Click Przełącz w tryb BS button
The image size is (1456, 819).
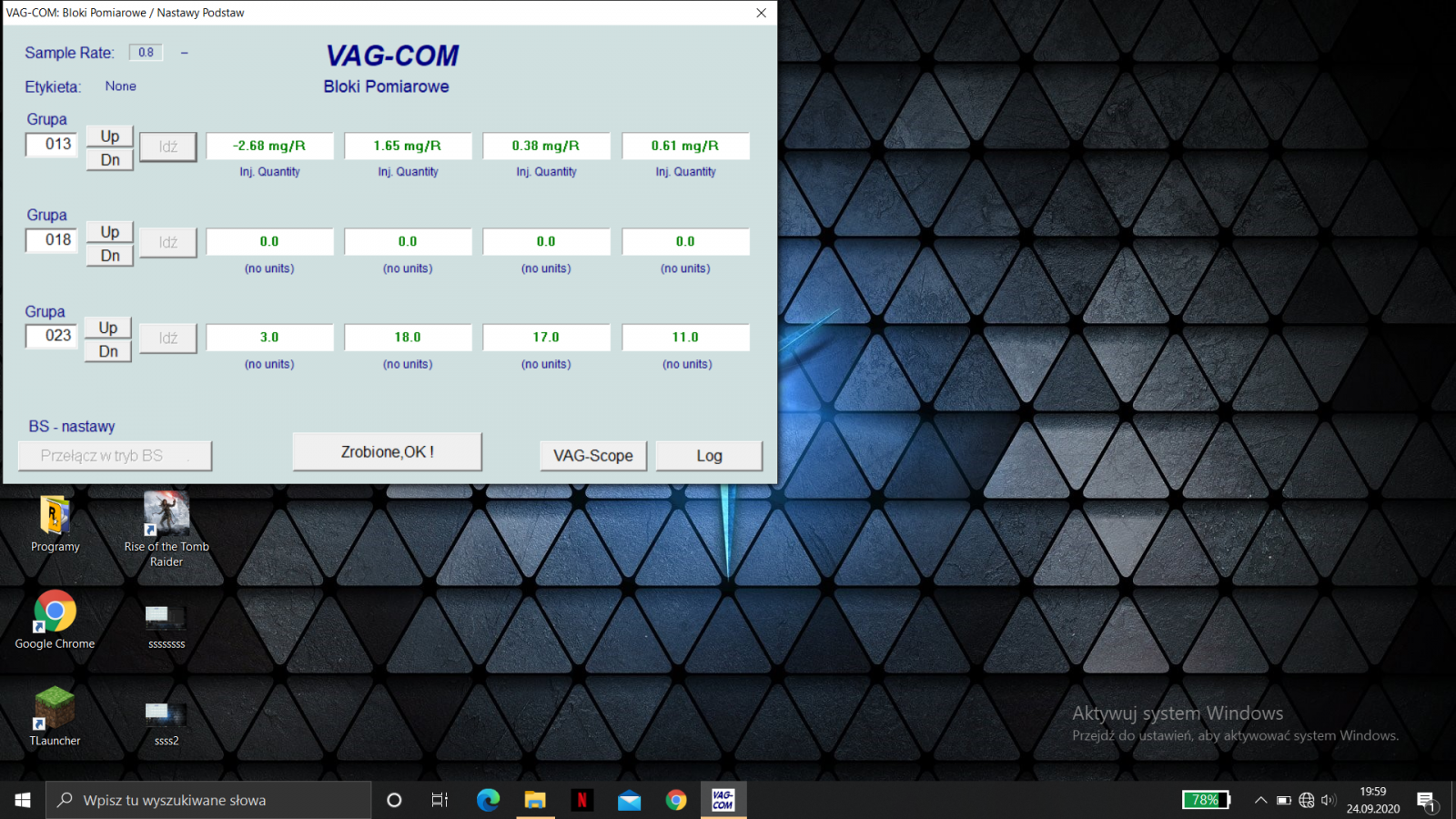click(115, 456)
